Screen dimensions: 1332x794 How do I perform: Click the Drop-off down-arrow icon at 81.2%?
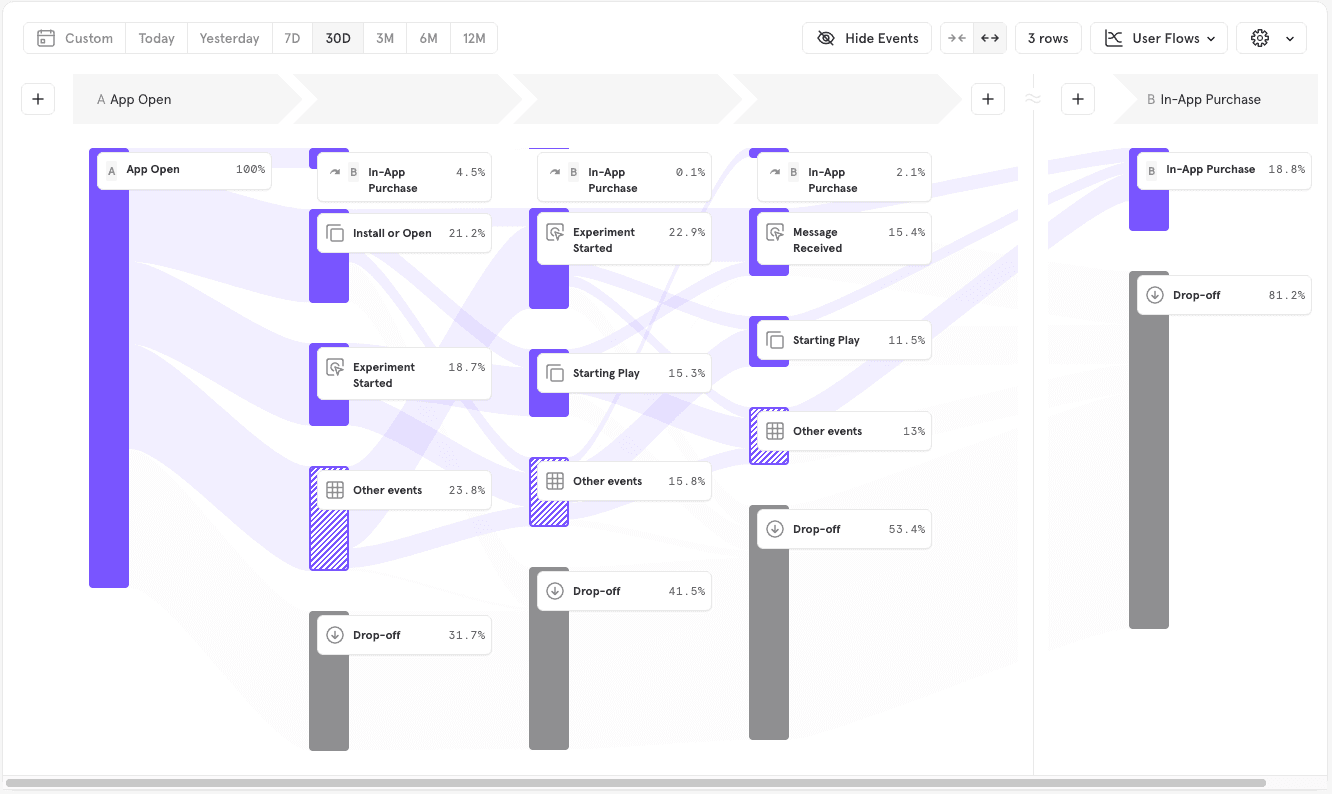click(x=1155, y=295)
